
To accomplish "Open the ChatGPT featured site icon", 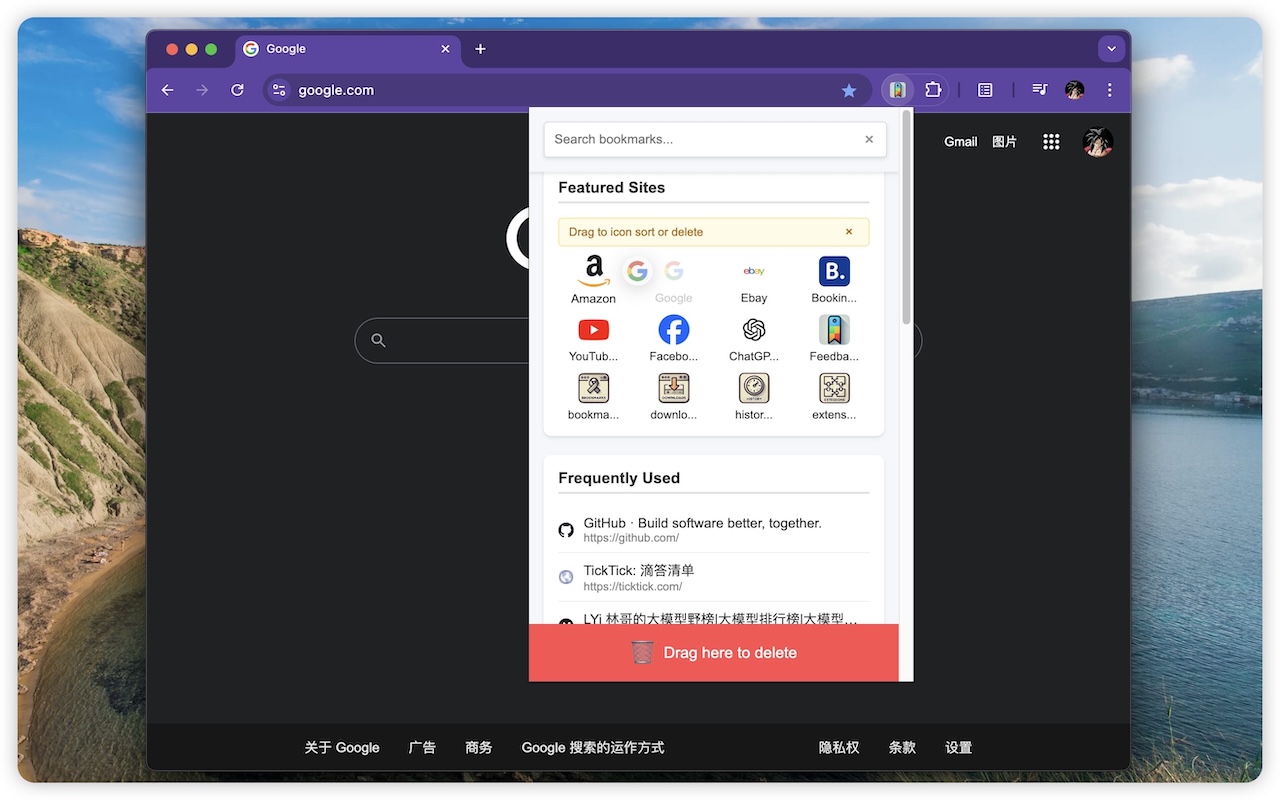I will 754,329.
